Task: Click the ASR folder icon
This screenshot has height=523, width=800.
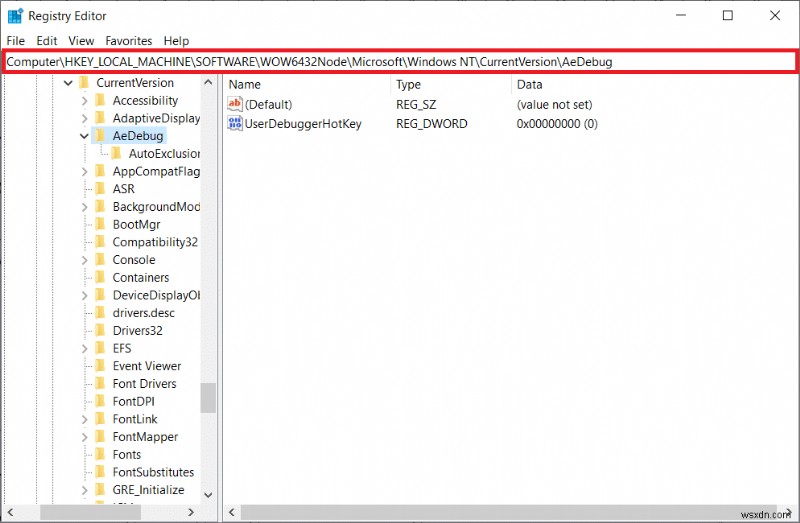Action: pyautogui.click(x=101, y=188)
